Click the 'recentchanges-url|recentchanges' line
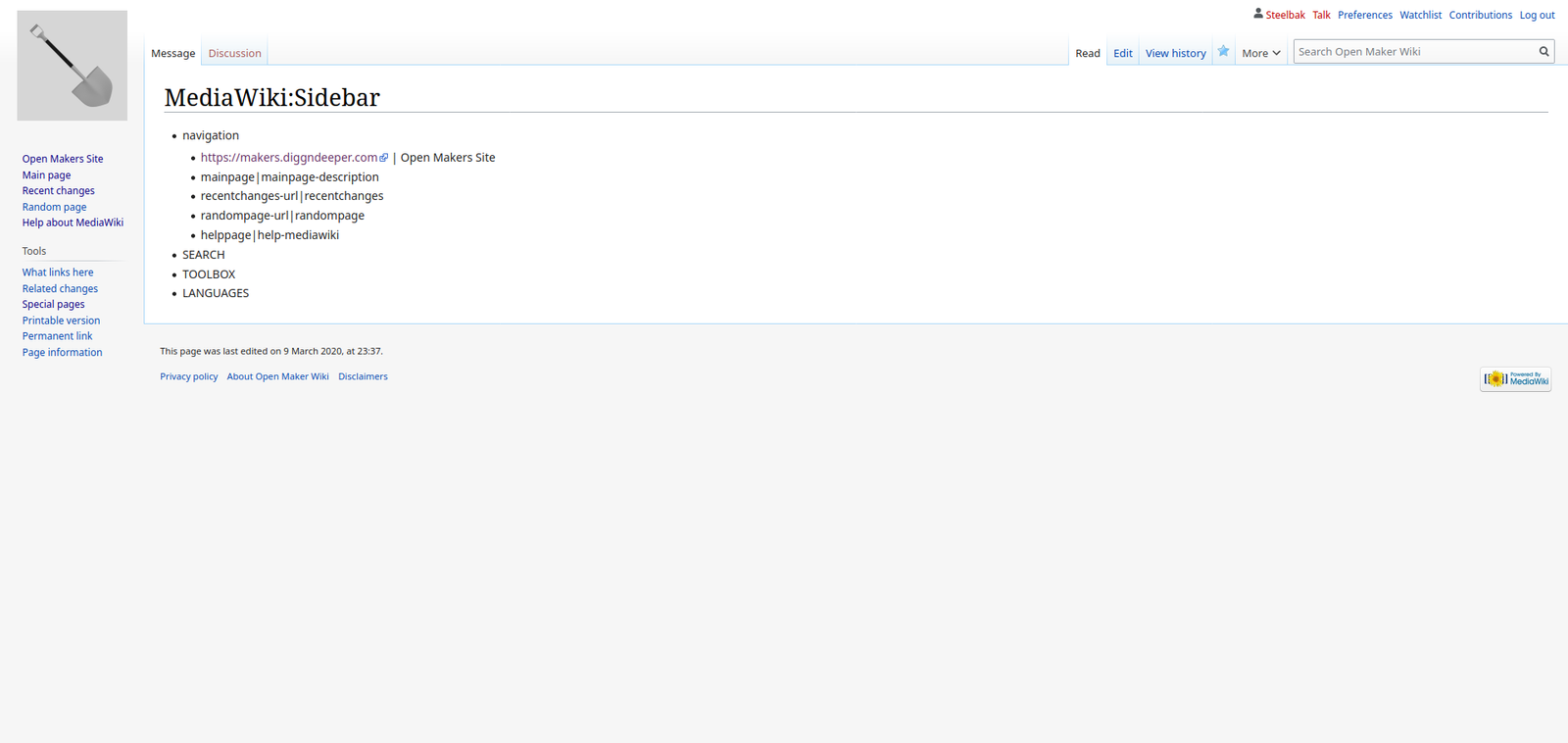This screenshot has height=743, width=1568. coord(292,196)
